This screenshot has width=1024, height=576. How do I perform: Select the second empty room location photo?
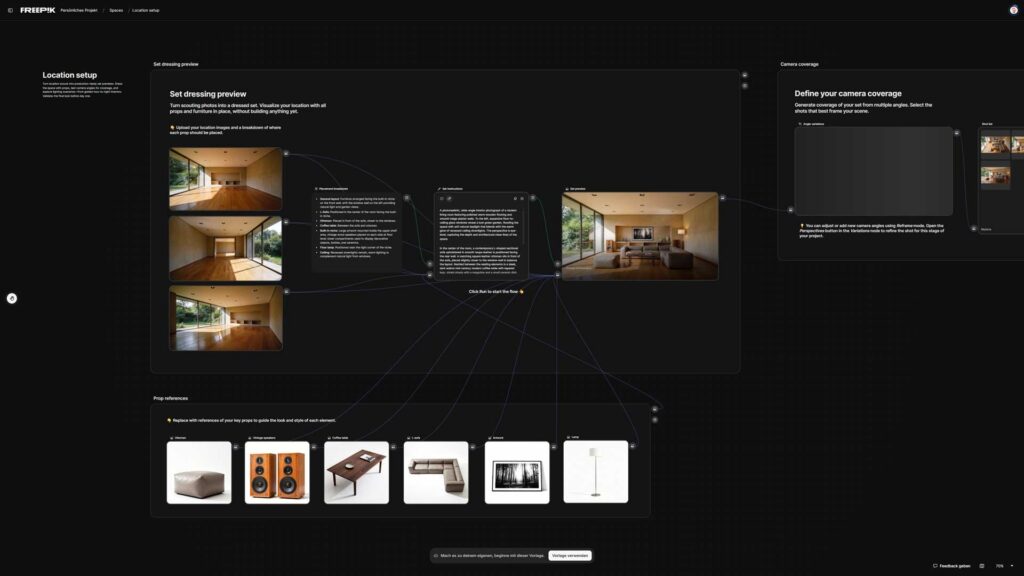pyautogui.click(x=225, y=249)
